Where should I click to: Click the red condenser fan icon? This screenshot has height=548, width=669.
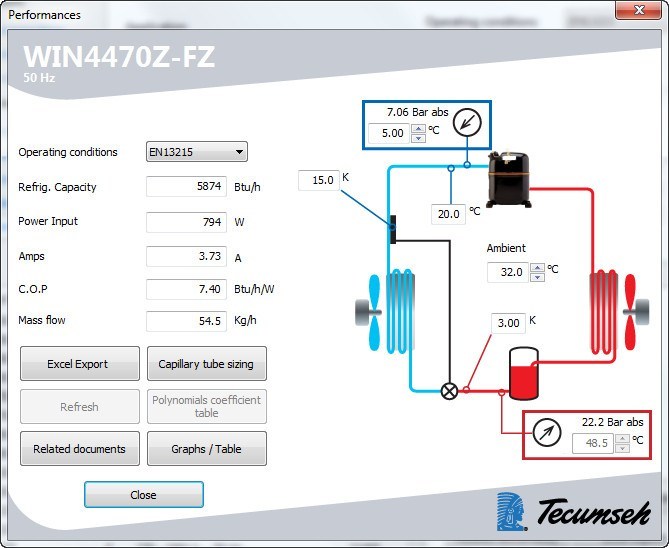[x=635, y=312]
